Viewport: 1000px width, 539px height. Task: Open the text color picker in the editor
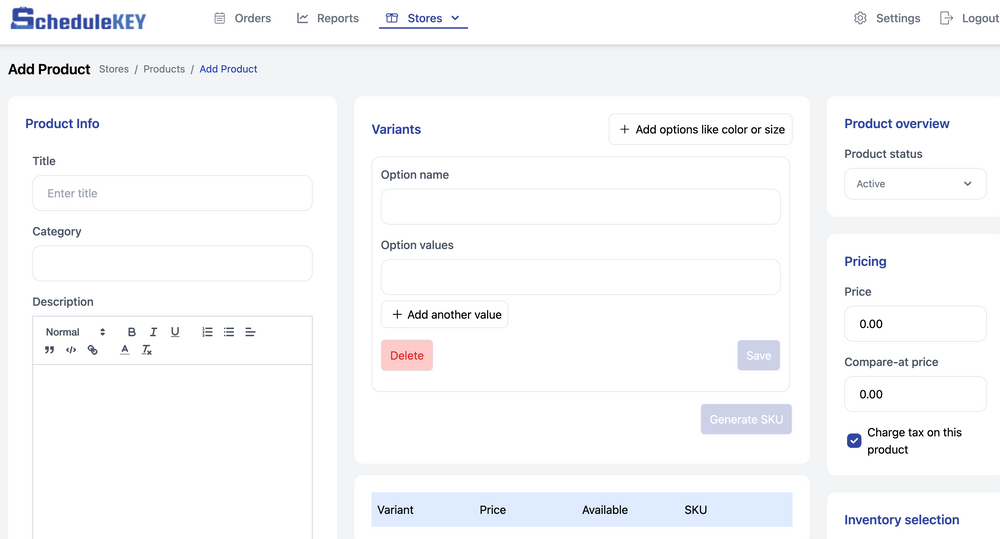point(124,350)
